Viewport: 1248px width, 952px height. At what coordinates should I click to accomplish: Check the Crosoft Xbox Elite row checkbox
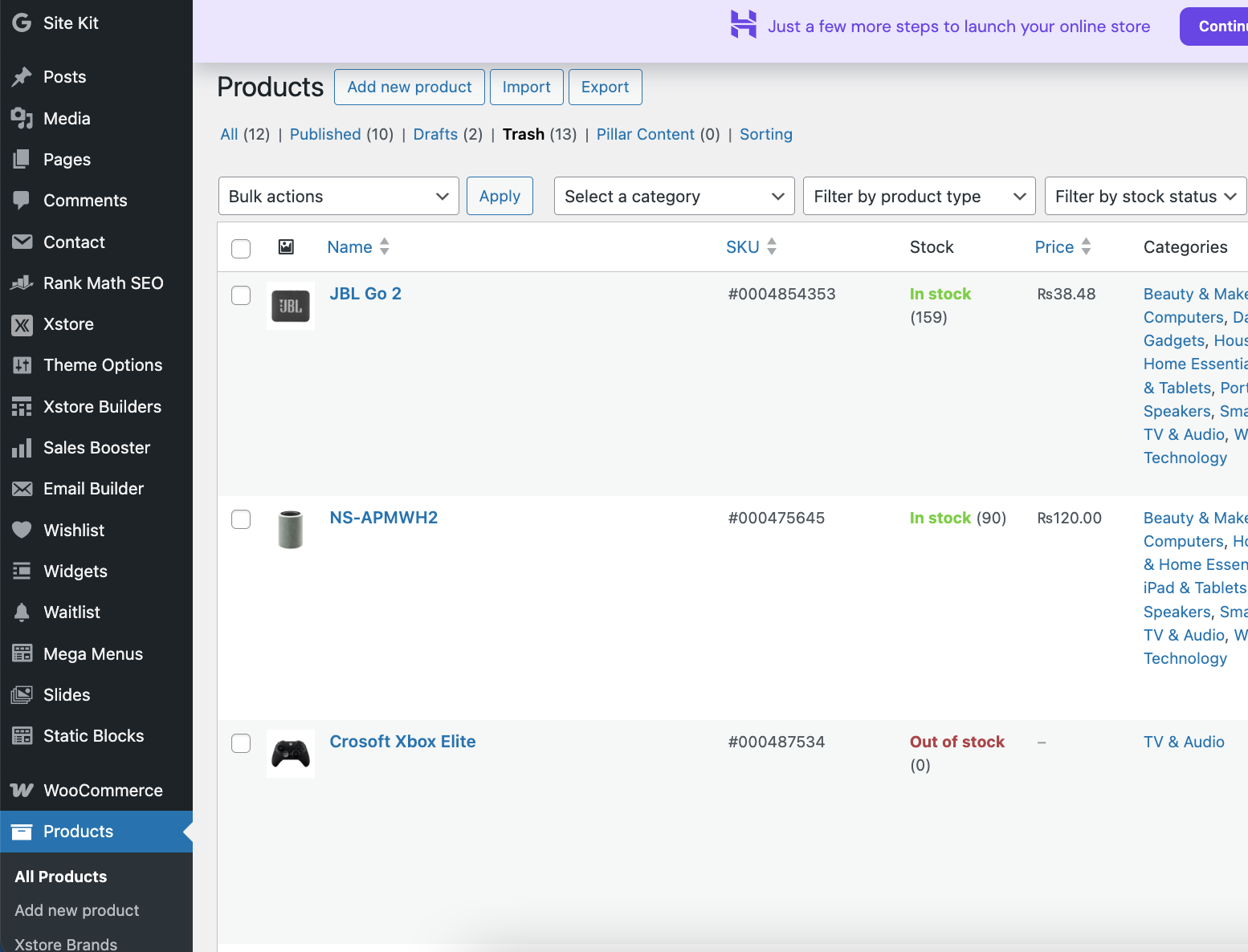[241, 743]
